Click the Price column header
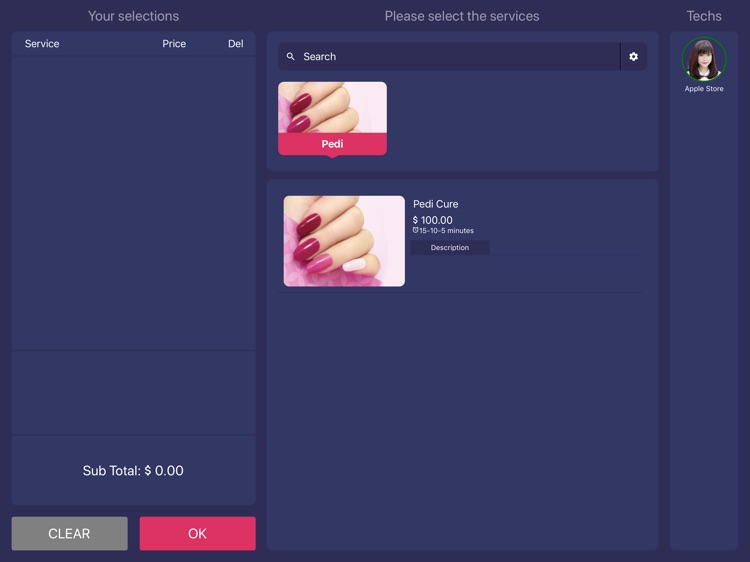 point(174,44)
